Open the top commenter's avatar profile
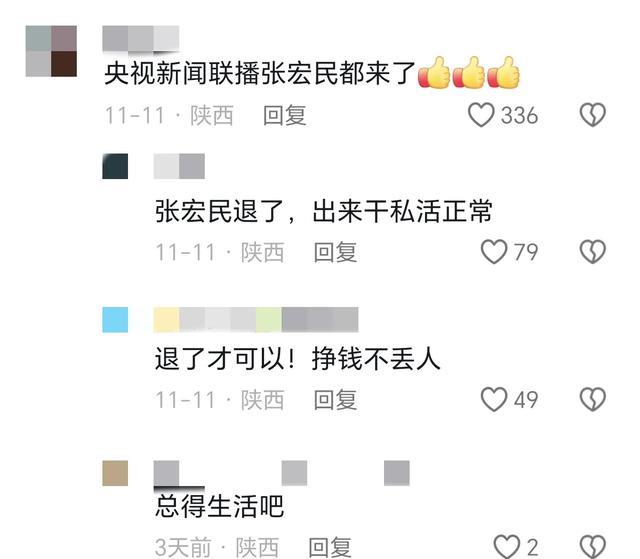Image resolution: width=640 pixels, height=559 pixels. (51, 51)
